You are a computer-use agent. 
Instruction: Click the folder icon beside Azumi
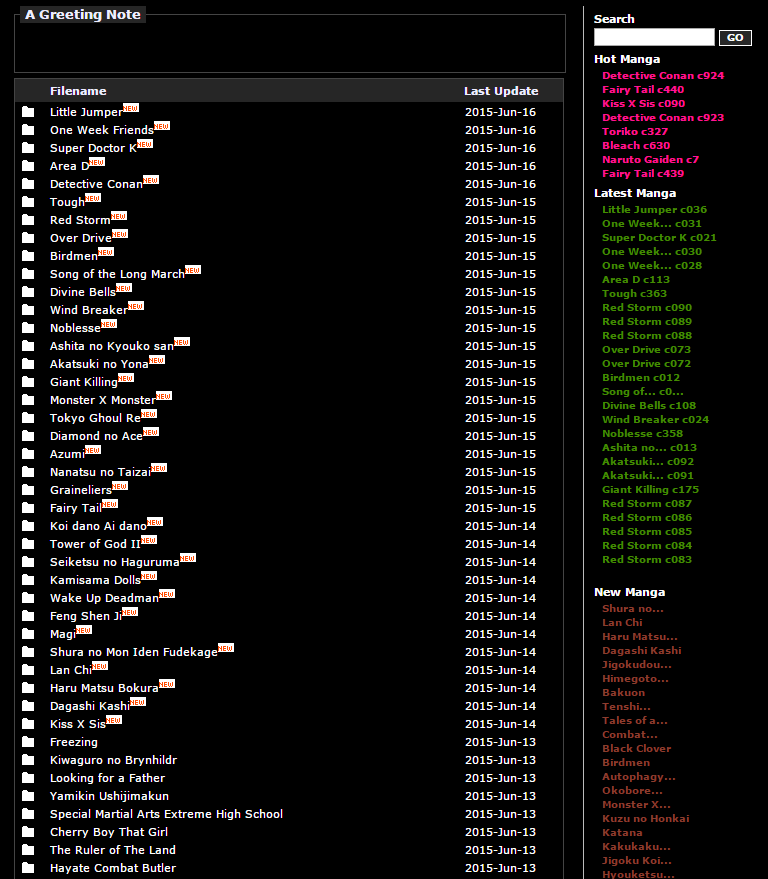(x=28, y=454)
